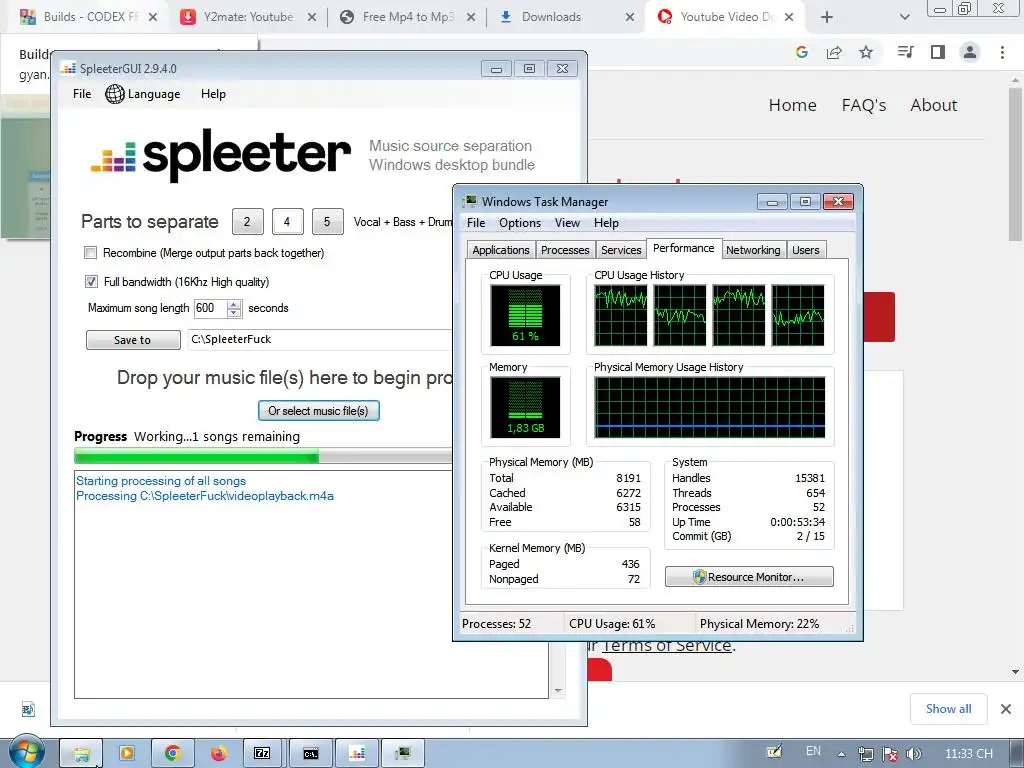The width and height of the screenshot is (1024, 768).
Task: Switch to Builds - CODEX FF browser tab
Action: coord(88,17)
